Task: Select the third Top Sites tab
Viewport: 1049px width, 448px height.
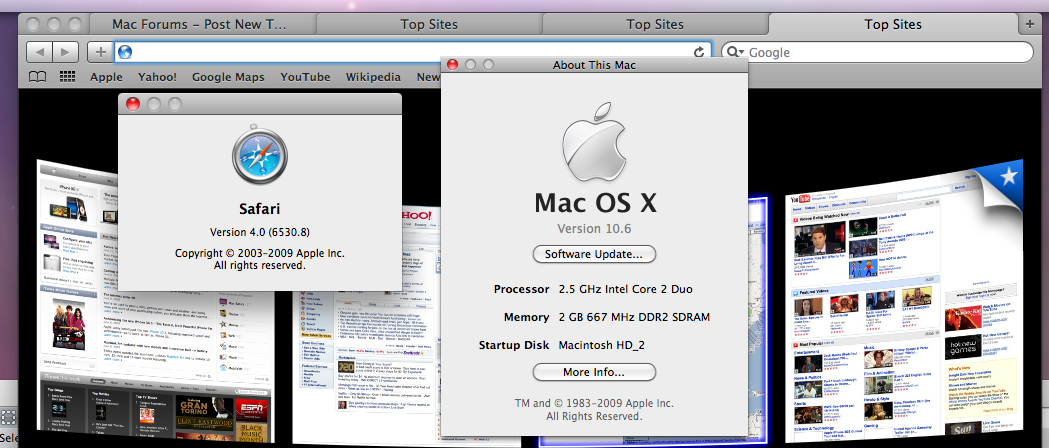Action: point(655,25)
